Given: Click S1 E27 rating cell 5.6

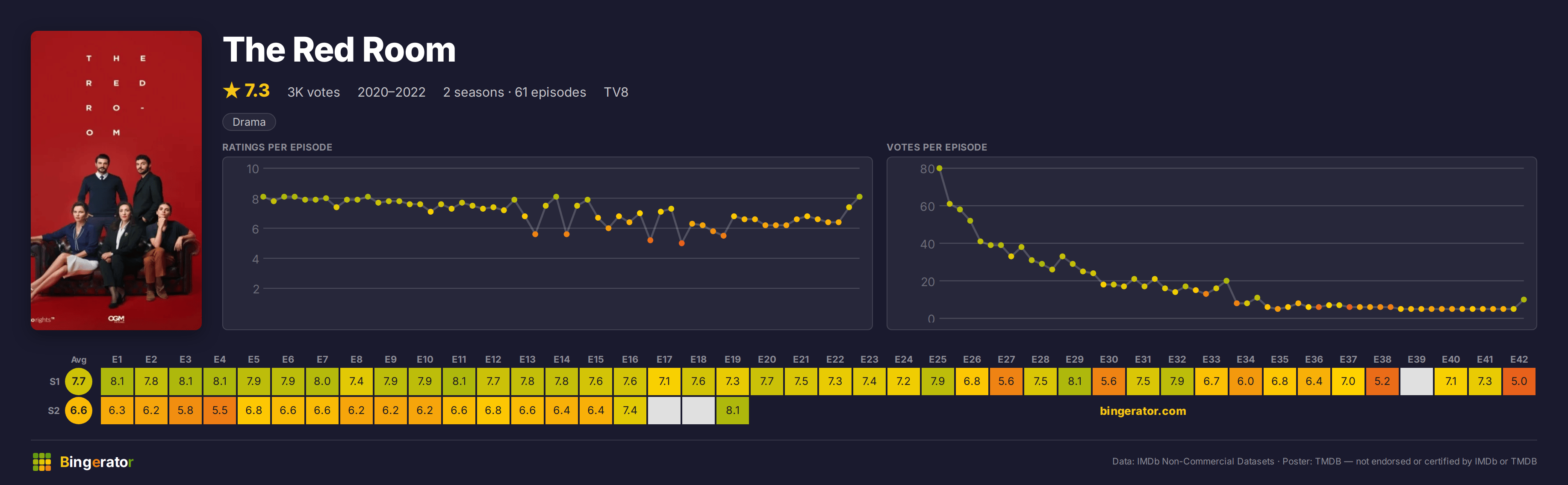Looking at the screenshot, I should 1005,381.
